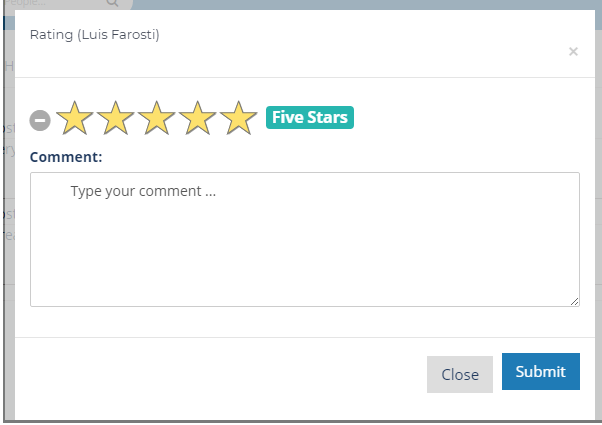
Task: Rate four stars
Action: 197,118
